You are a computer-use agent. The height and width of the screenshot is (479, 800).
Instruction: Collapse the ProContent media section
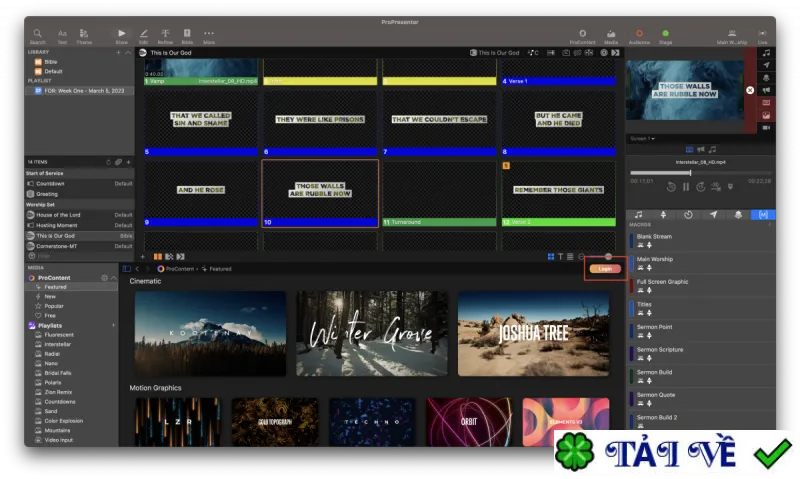[x=114, y=278]
